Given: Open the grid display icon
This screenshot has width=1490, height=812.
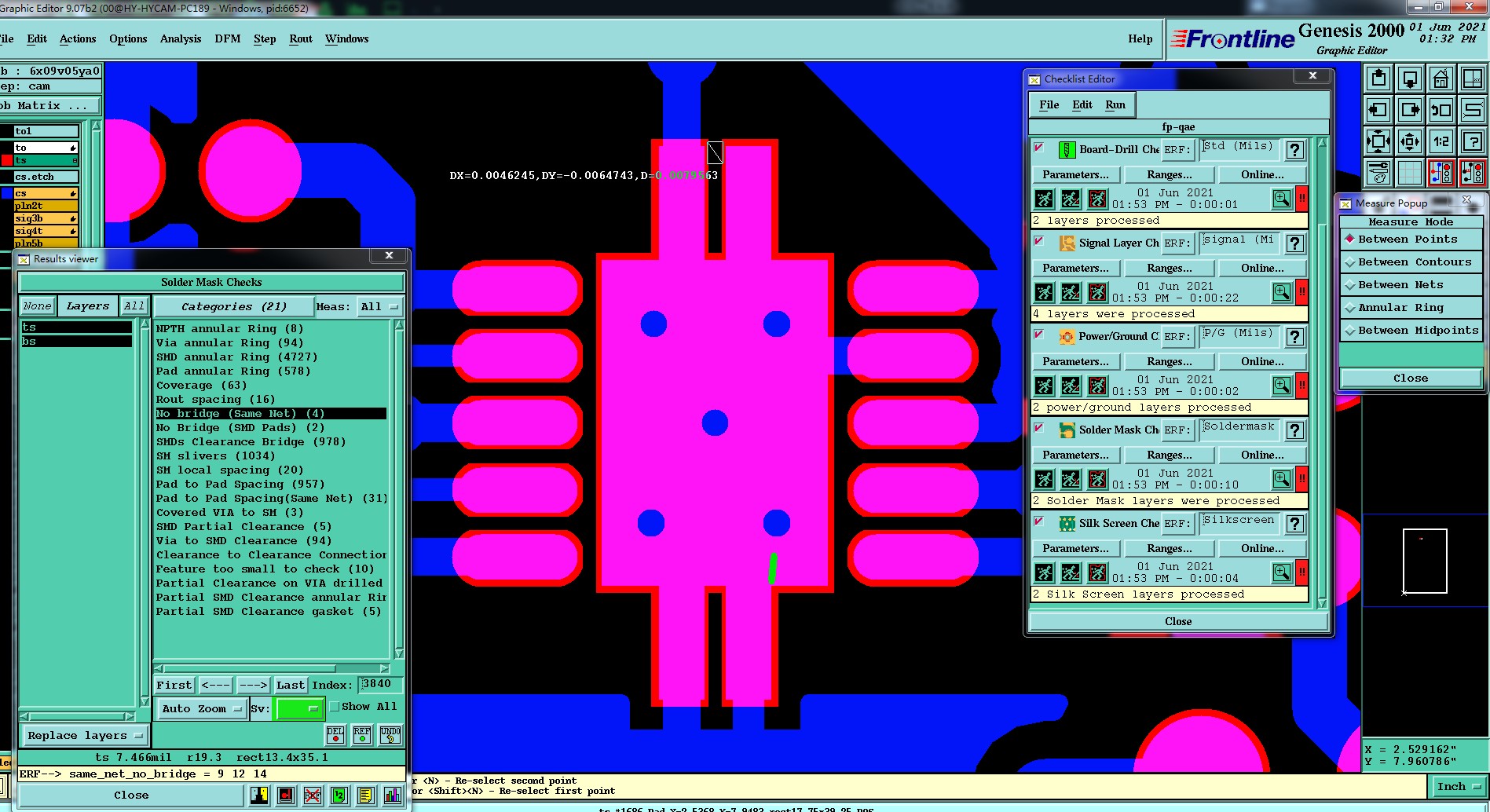Looking at the screenshot, I should coord(1409,173).
